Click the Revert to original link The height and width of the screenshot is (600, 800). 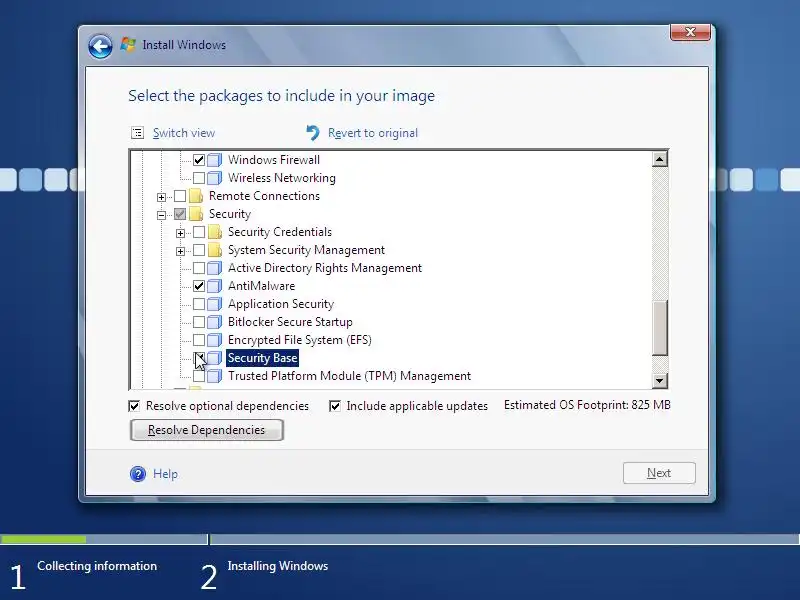click(x=373, y=133)
